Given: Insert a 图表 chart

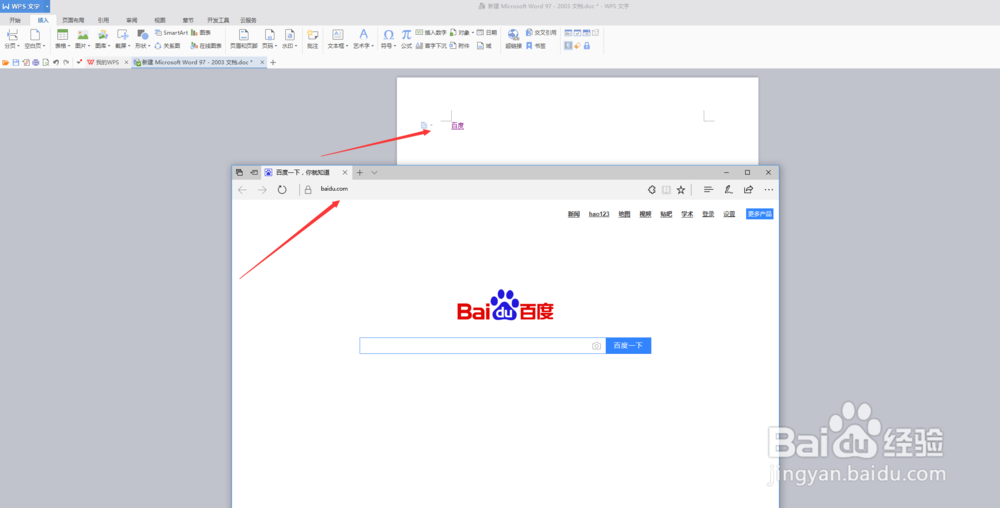Looking at the screenshot, I should [200, 32].
